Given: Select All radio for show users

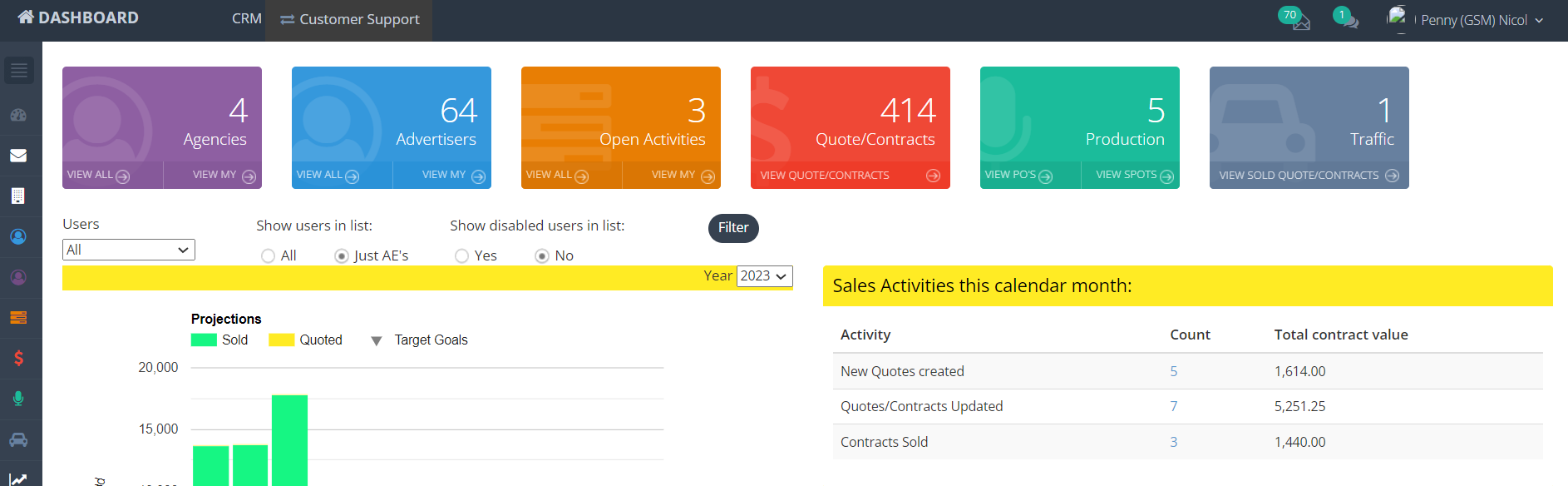Looking at the screenshot, I should pyautogui.click(x=268, y=256).
